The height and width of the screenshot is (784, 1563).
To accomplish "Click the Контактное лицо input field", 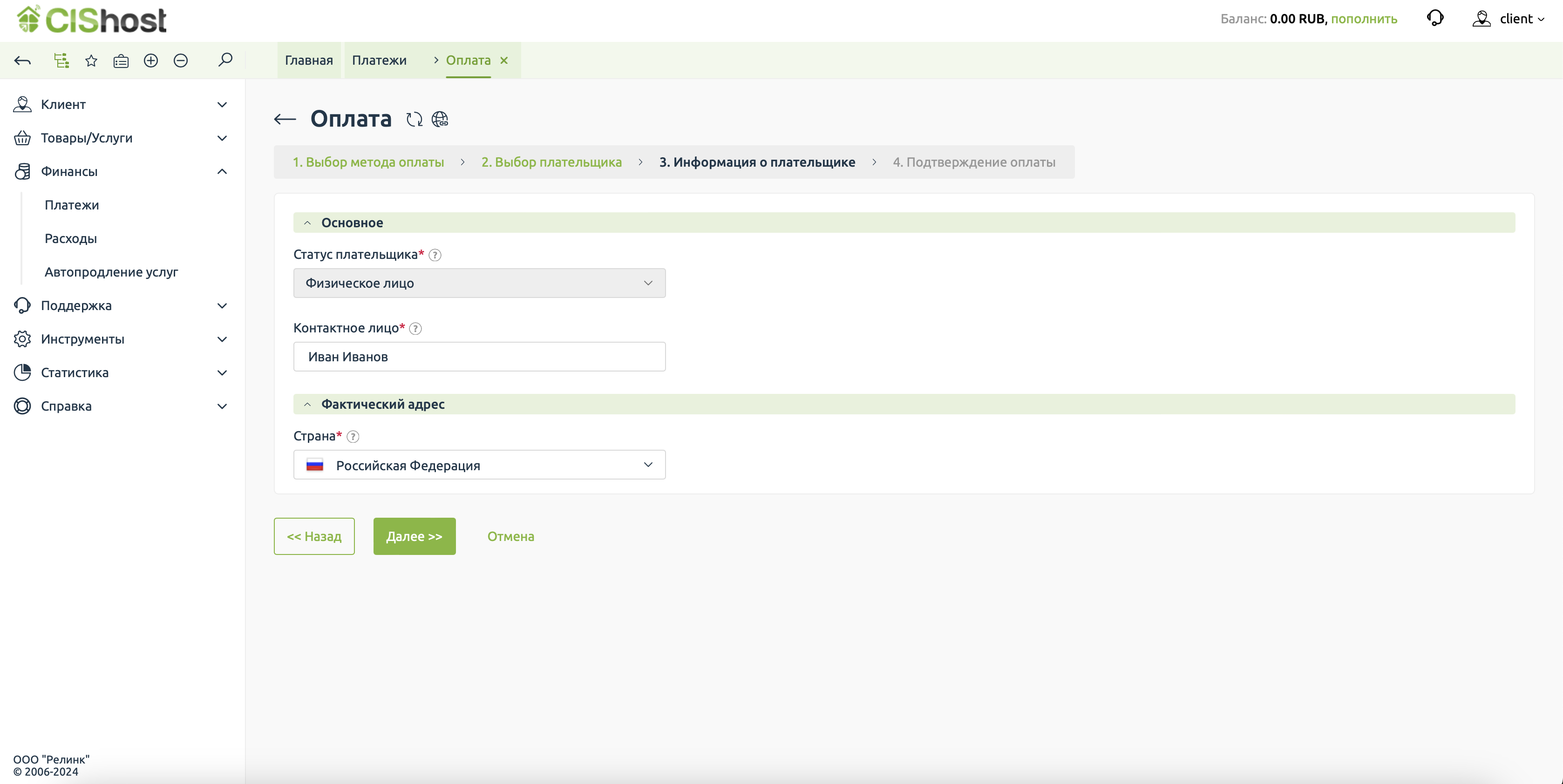I will pyautogui.click(x=479, y=357).
